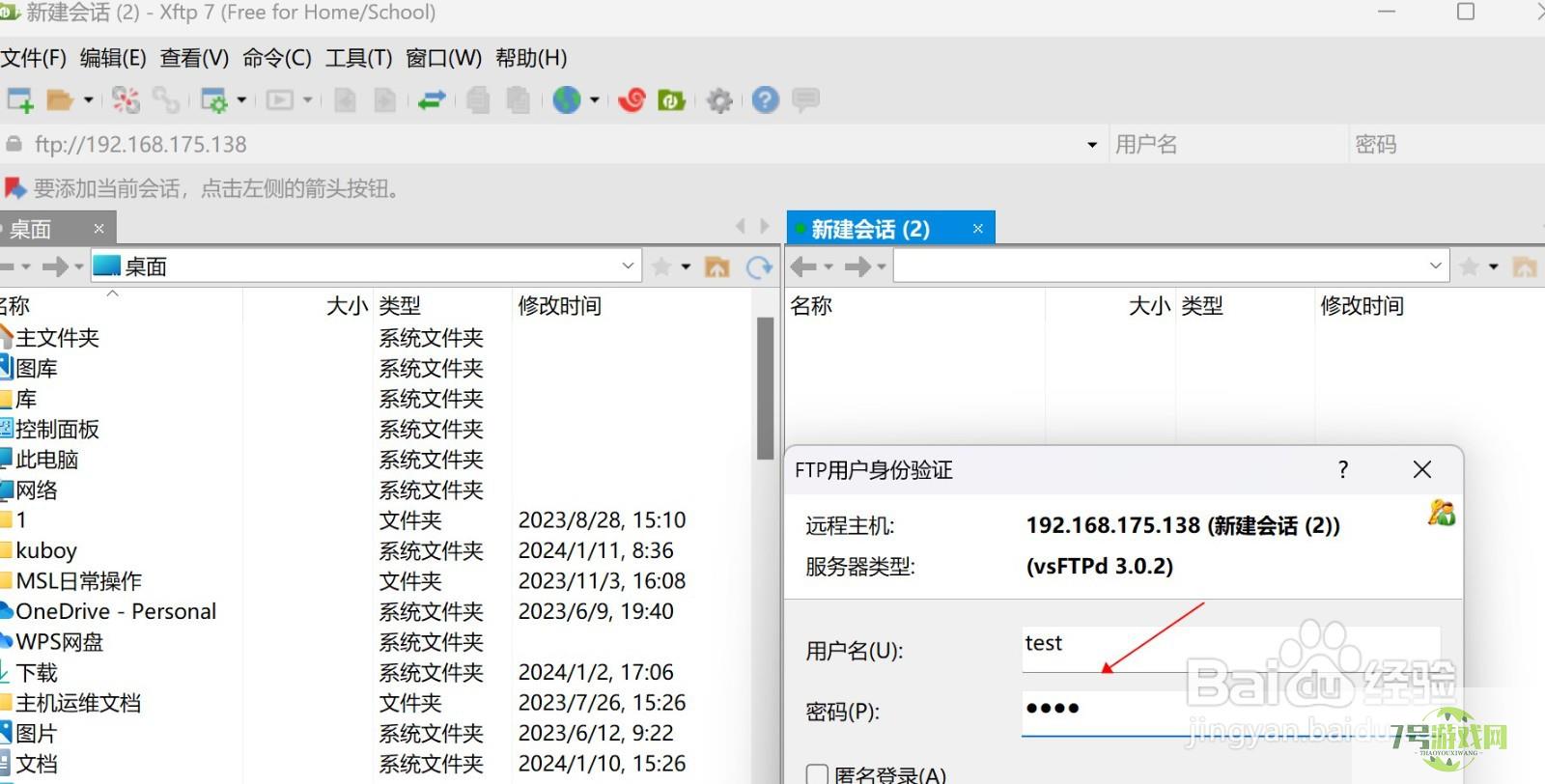Sort local list by 类型 column

(x=400, y=306)
